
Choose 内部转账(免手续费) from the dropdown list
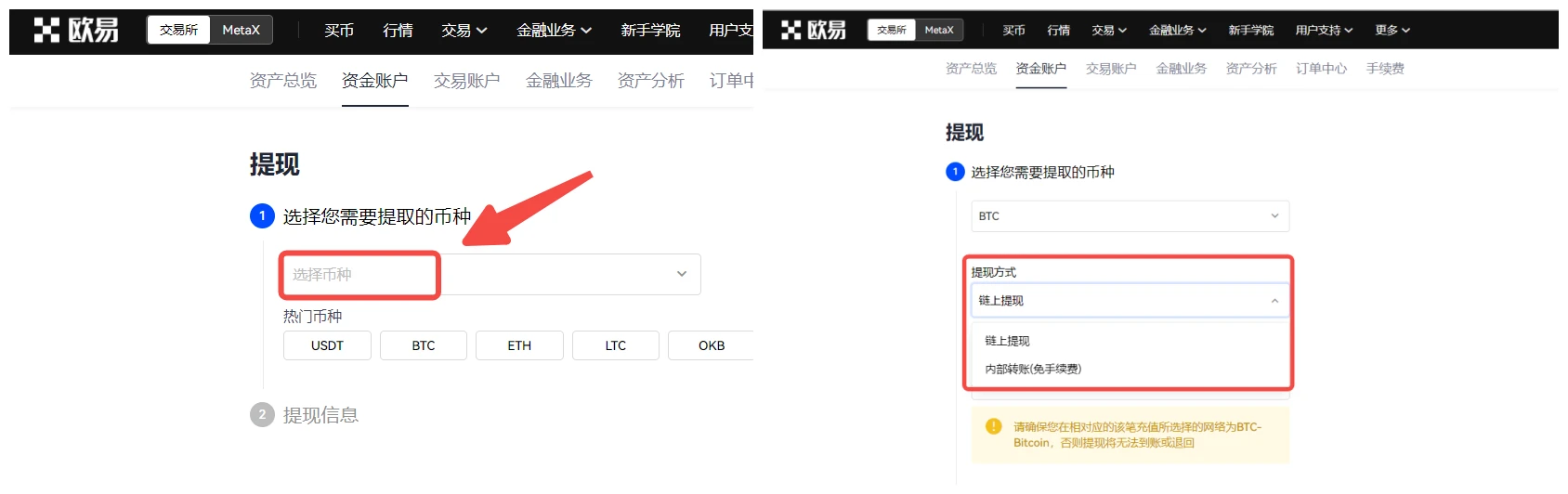click(x=1033, y=370)
